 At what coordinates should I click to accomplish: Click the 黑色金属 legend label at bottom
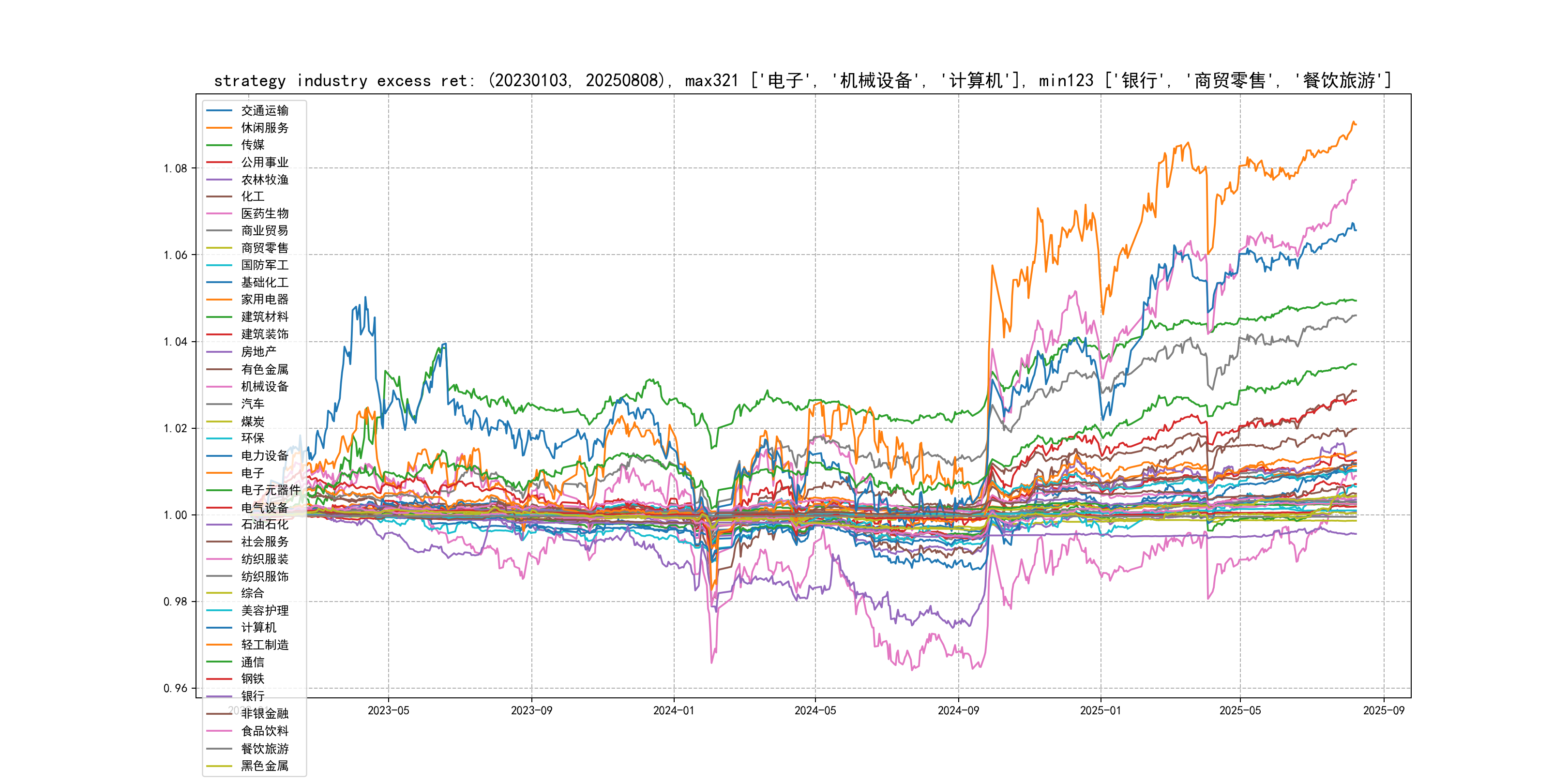tap(264, 766)
